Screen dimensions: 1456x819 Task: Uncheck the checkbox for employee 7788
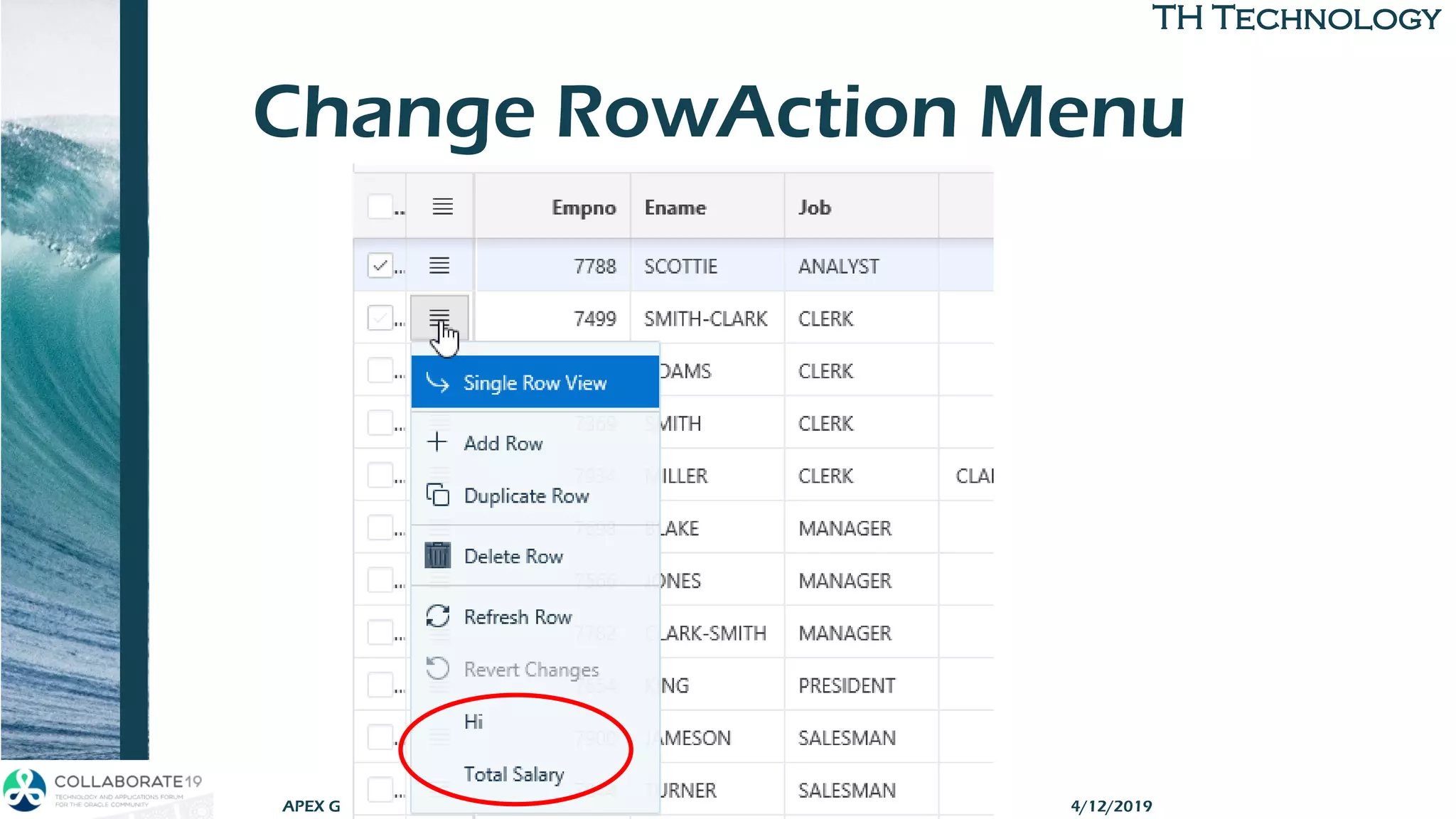click(380, 266)
